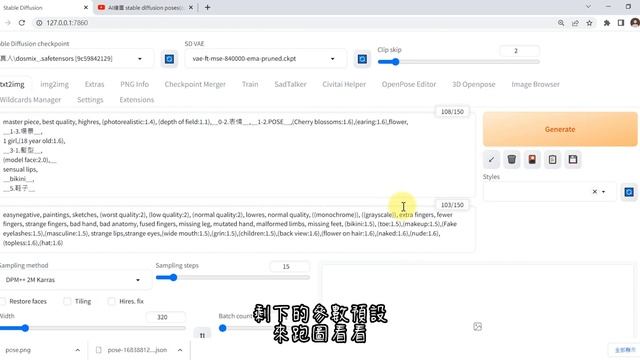
Task: Open pose.png download options chevron
Action: click(78, 350)
